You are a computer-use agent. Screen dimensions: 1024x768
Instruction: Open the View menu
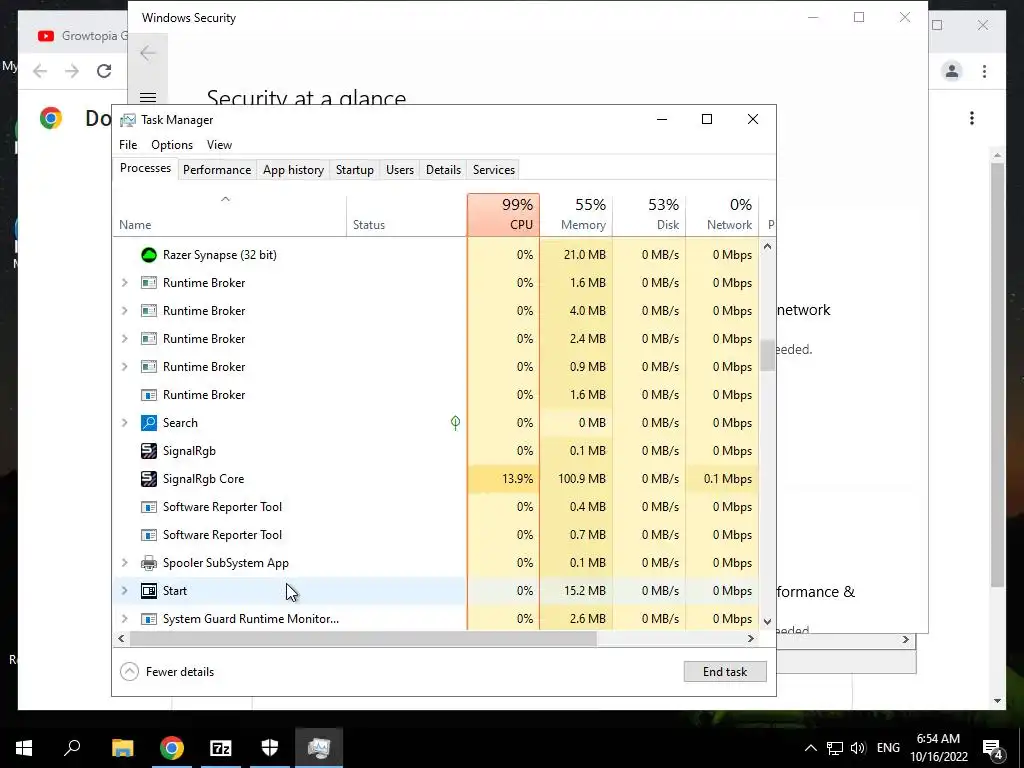[x=219, y=145]
